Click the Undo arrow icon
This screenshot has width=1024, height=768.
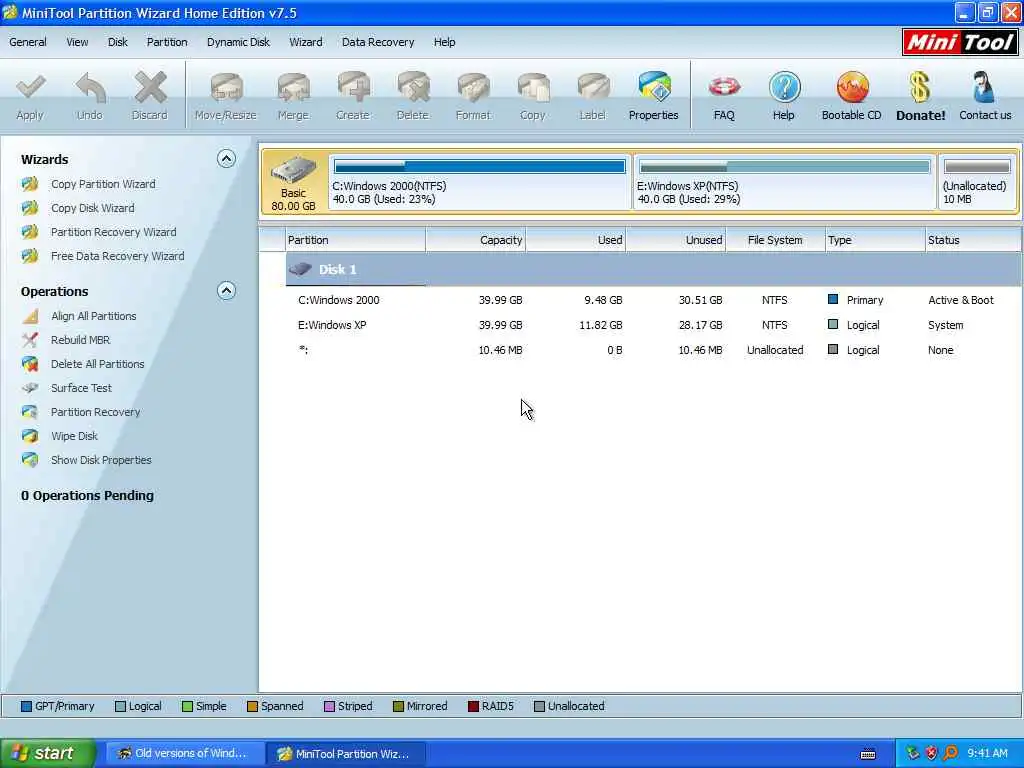click(90, 87)
